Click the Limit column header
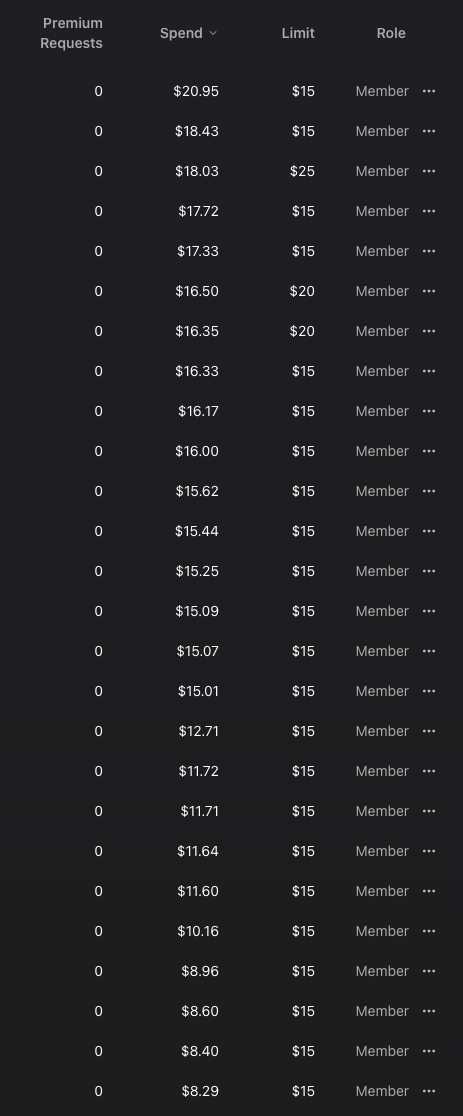This screenshot has width=463, height=1116. coord(298,33)
